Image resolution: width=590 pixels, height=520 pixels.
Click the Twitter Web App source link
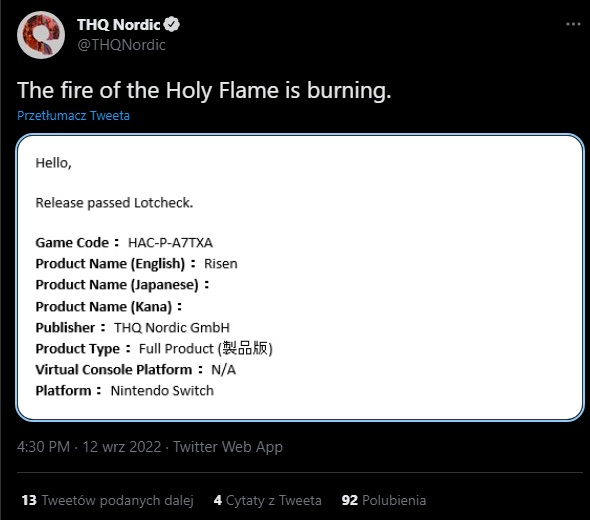[x=228, y=447]
